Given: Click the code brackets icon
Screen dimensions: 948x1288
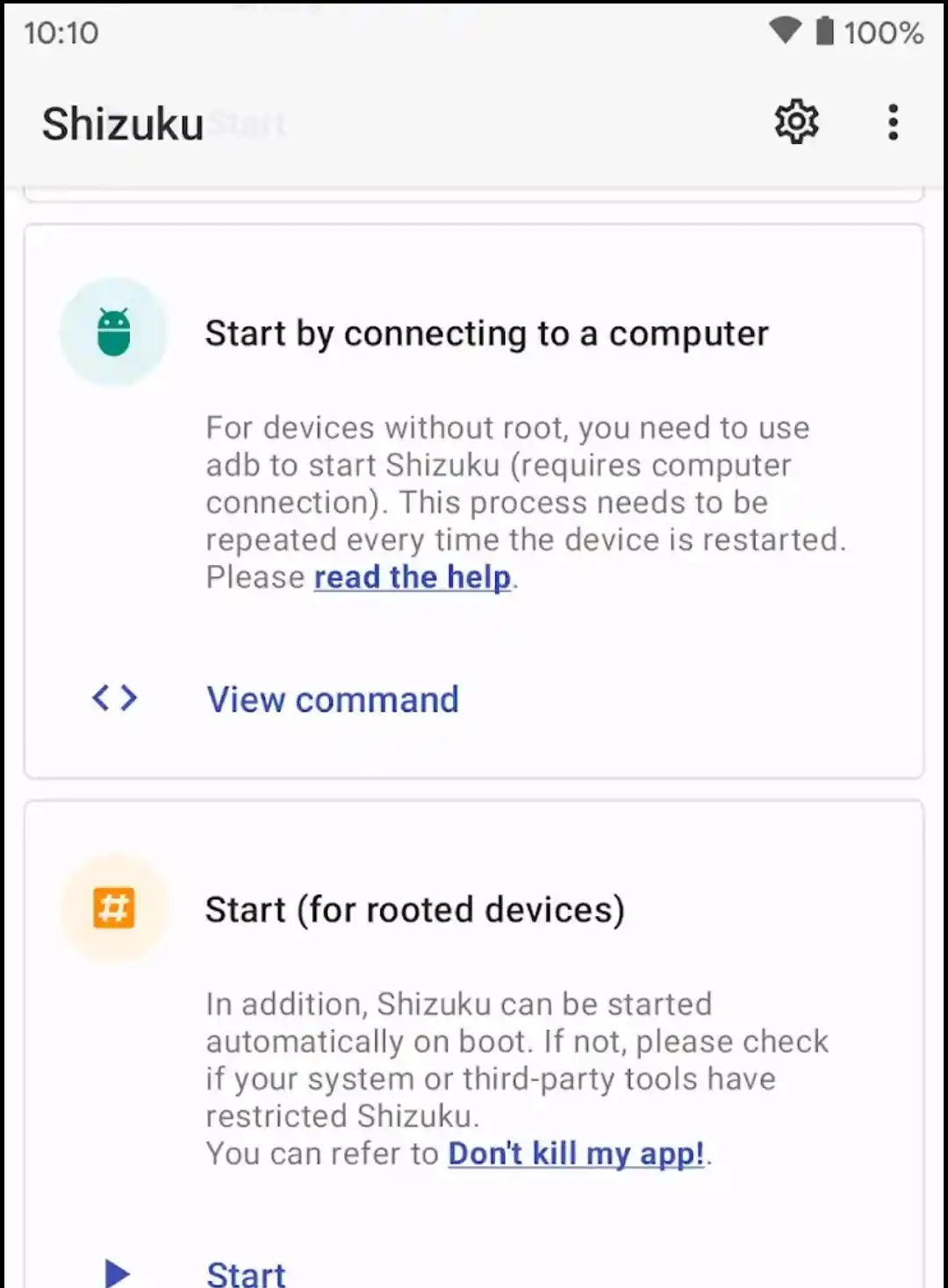Looking at the screenshot, I should [x=115, y=698].
